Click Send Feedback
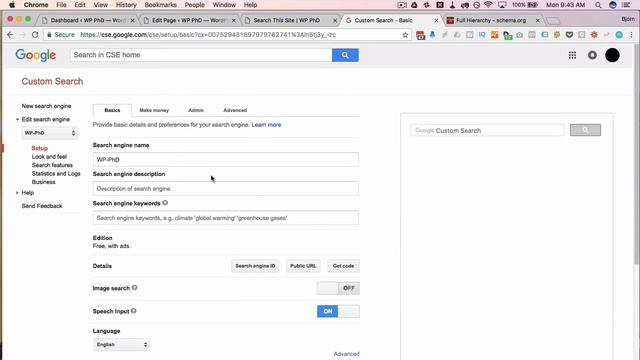 point(42,206)
